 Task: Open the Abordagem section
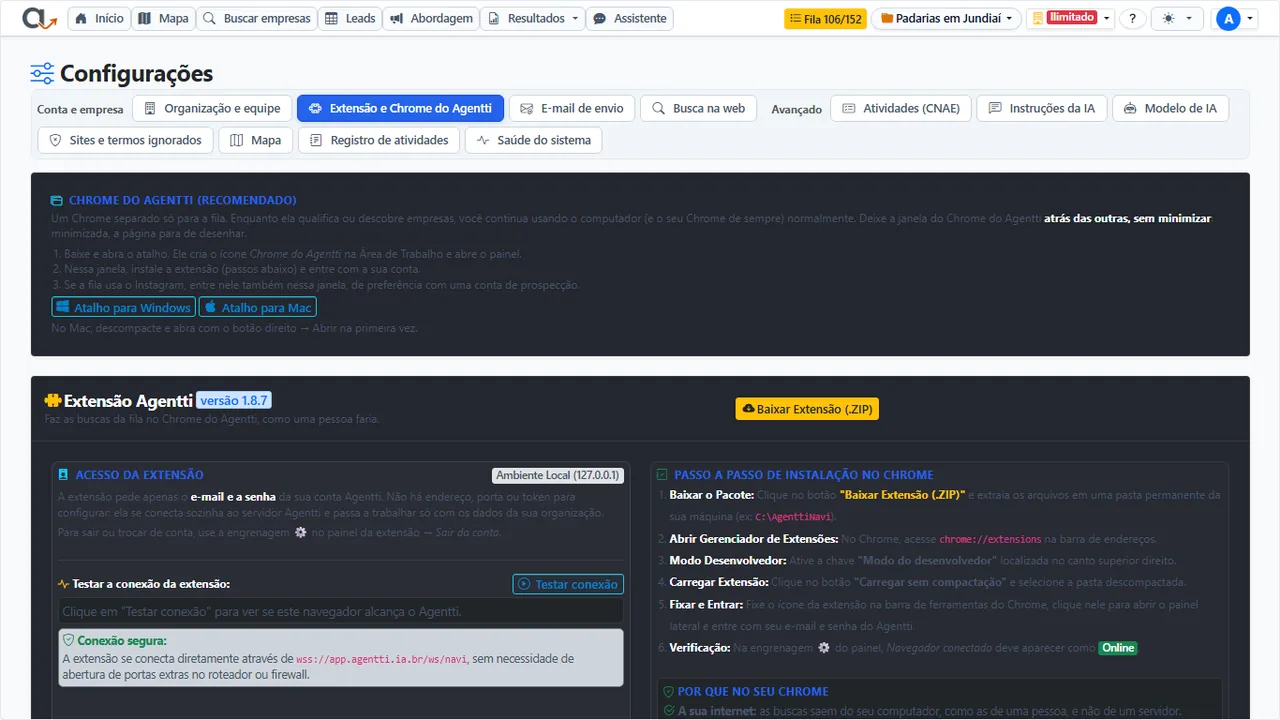click(x=431, y=19)
